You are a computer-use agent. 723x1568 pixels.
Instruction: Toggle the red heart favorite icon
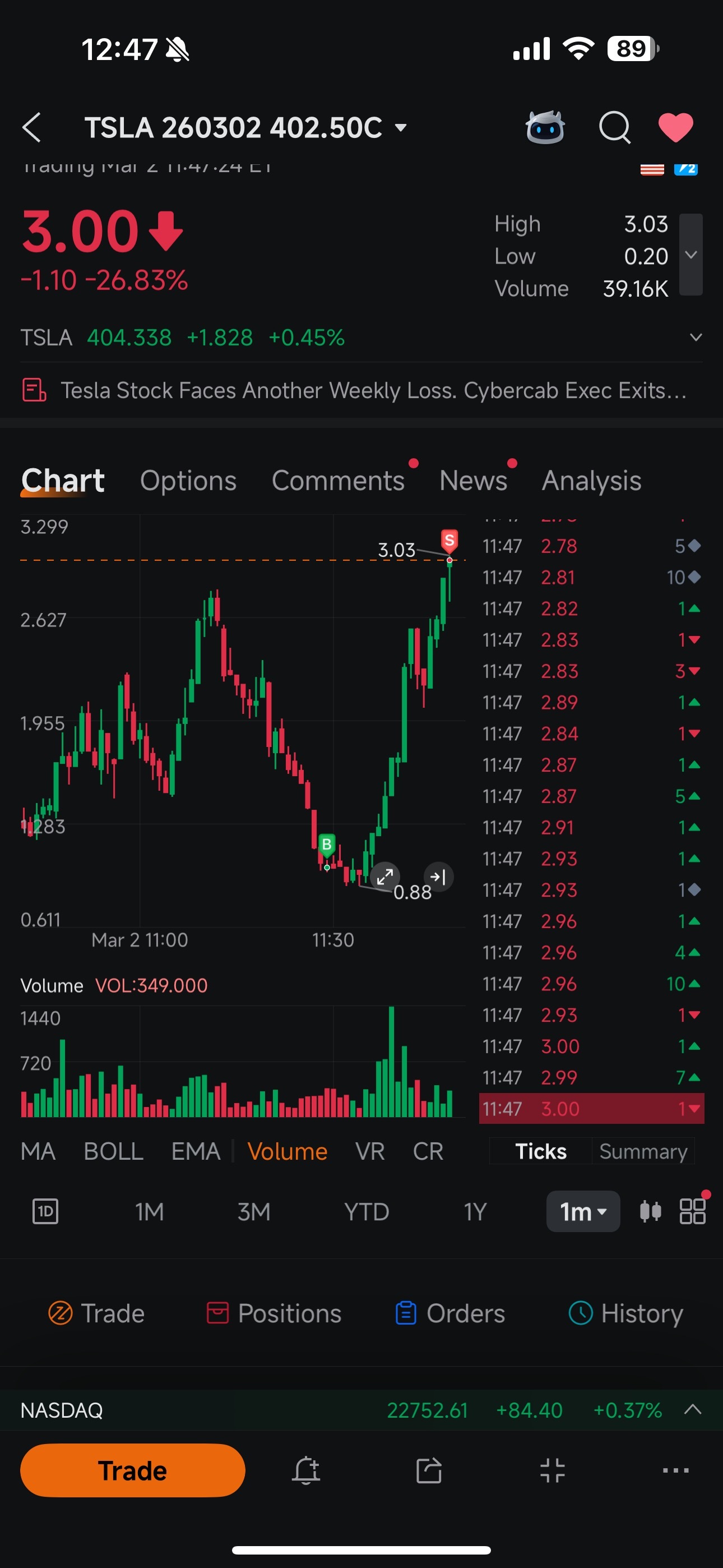coord(675,127)
